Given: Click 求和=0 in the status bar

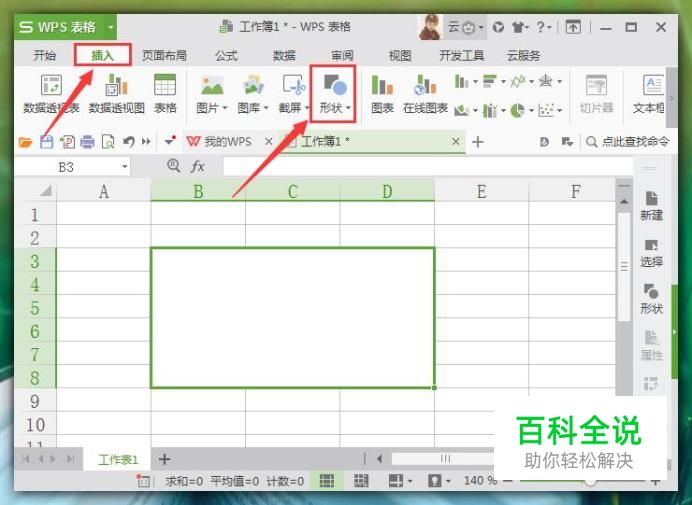Looking at the screenshot, I should click(x=184, y=481).
